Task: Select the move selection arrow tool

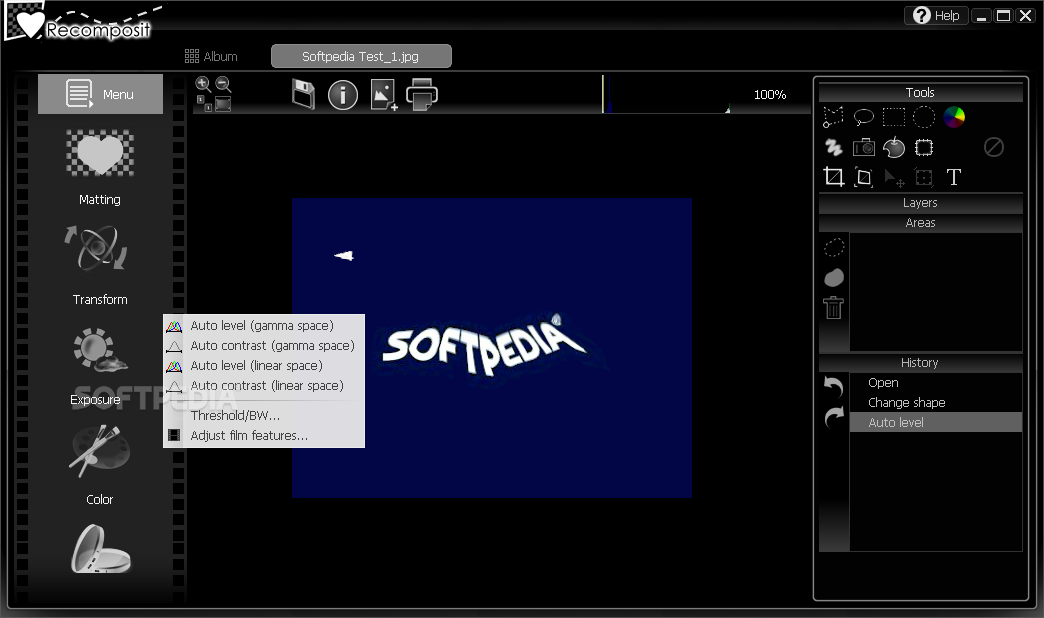Action: [894, 178]
